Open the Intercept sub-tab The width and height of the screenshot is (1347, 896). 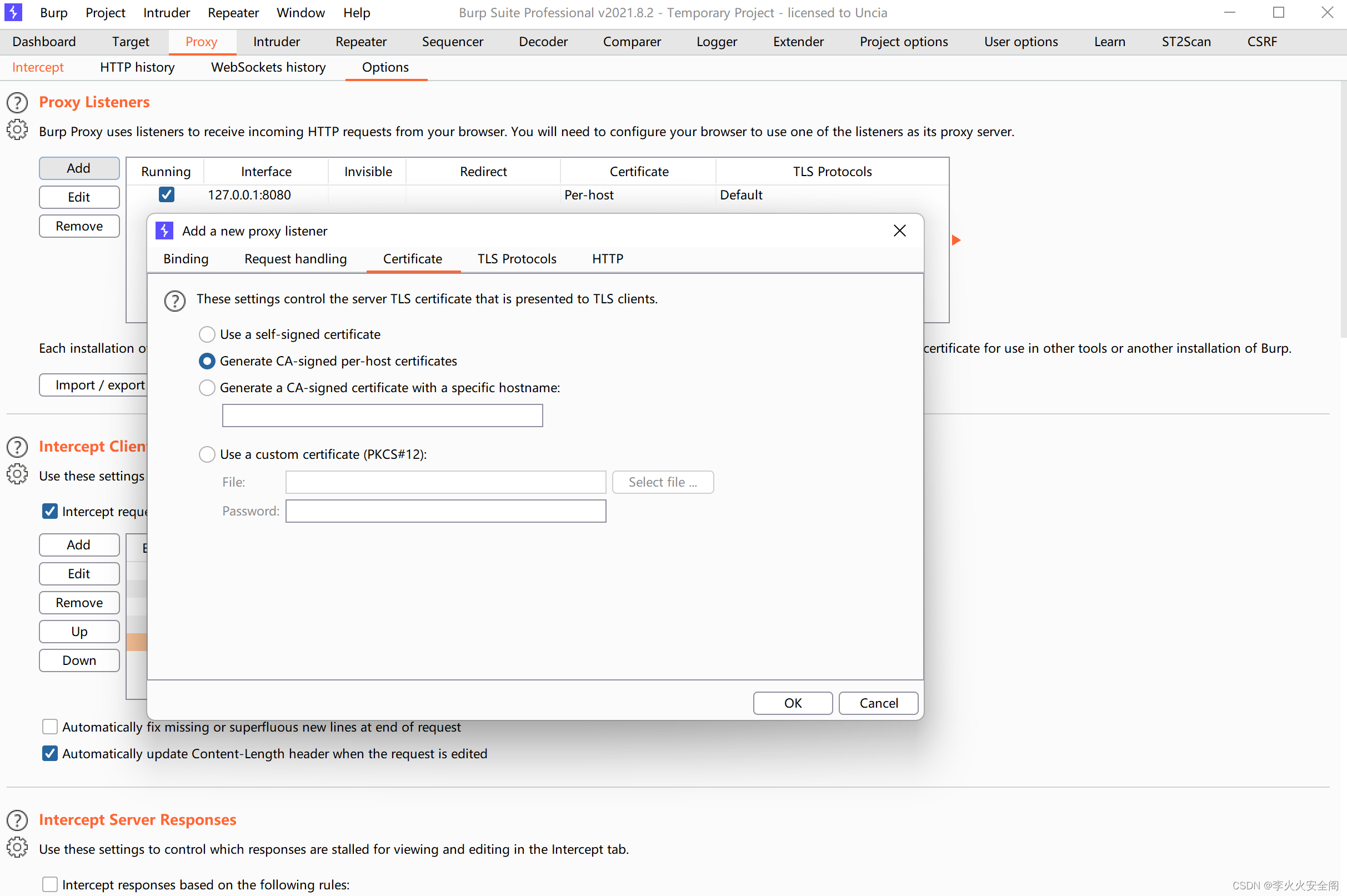point(38,67)
